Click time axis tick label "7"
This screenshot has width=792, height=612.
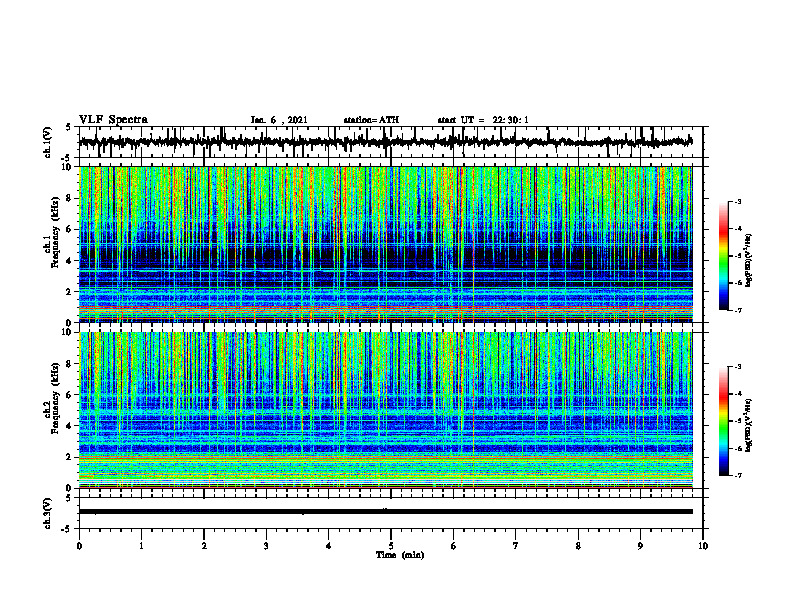[516, 546]
